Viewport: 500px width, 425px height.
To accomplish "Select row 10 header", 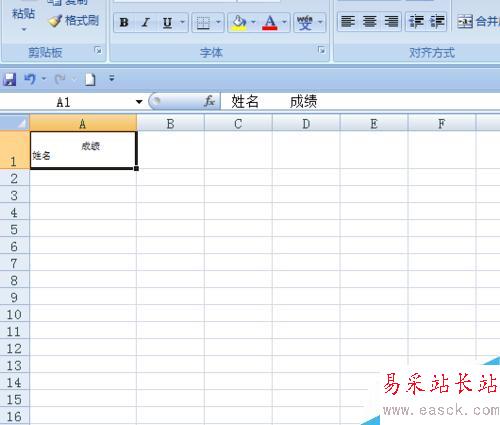I will pos(15,314).
